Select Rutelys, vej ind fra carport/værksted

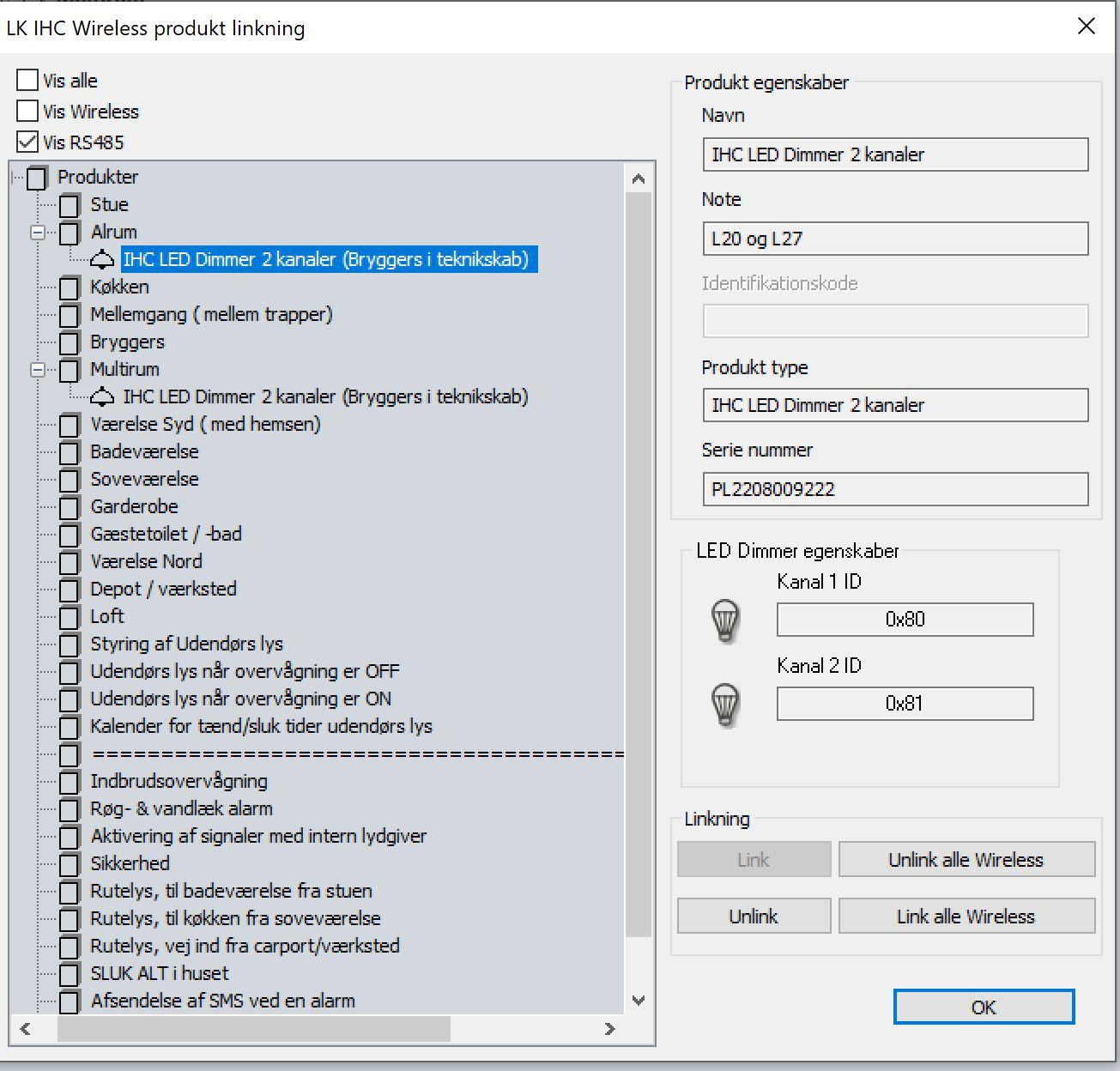click(245, 946)
